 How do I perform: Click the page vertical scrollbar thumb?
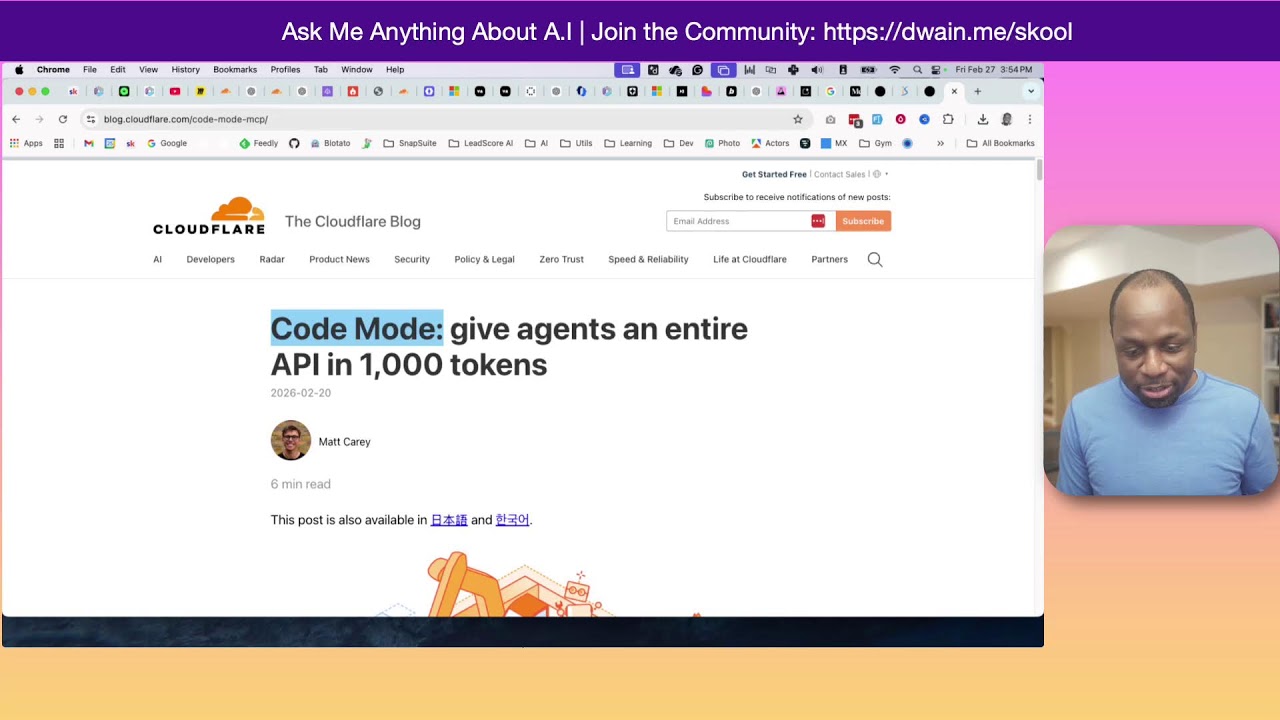(1039, 170)
